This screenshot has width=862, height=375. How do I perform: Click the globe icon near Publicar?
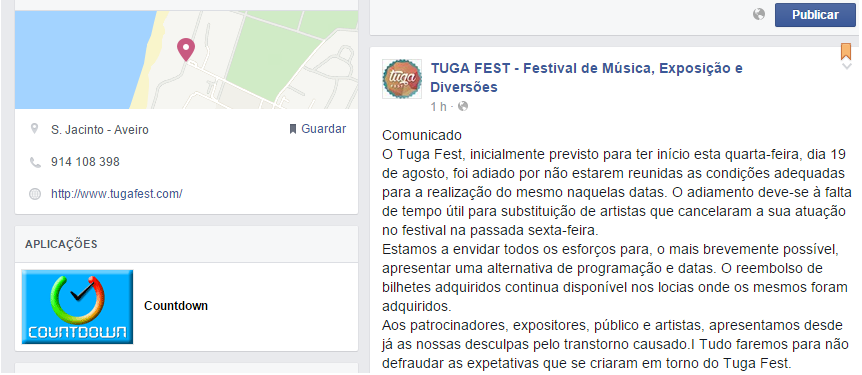(x=759, y=15)
